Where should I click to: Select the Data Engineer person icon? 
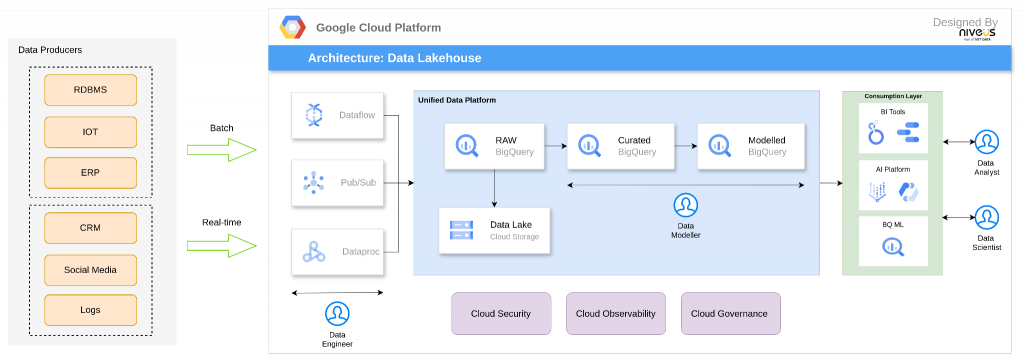[337, 314]
